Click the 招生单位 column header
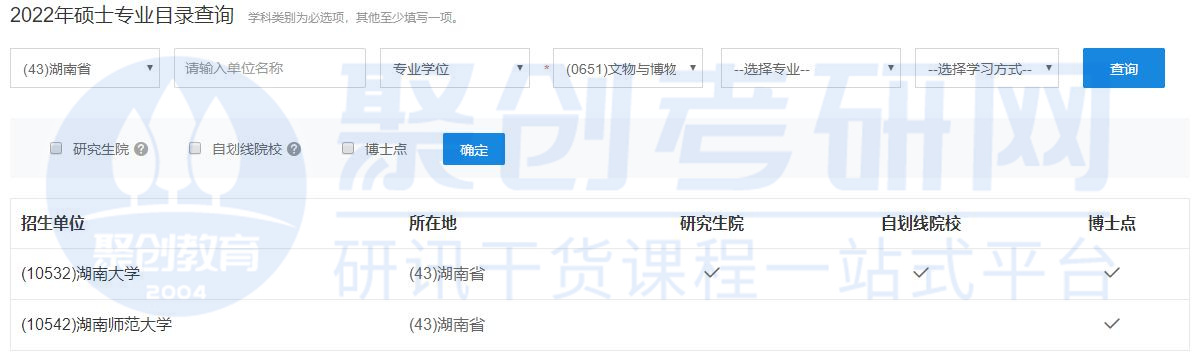The image size is (1202, 363). [x=52, y=223]
